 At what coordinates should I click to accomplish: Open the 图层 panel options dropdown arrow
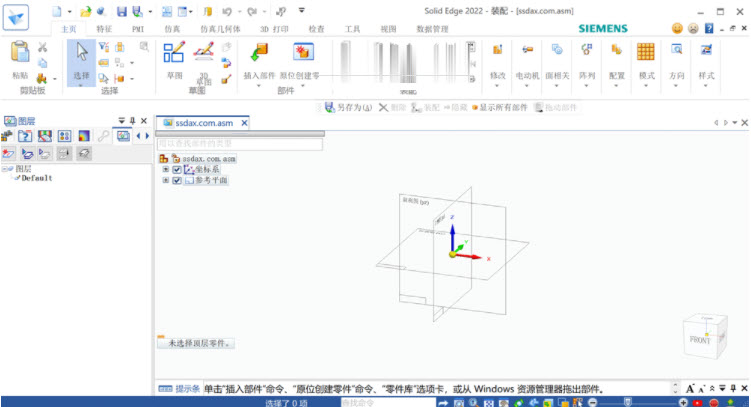(x=122, y=121)
